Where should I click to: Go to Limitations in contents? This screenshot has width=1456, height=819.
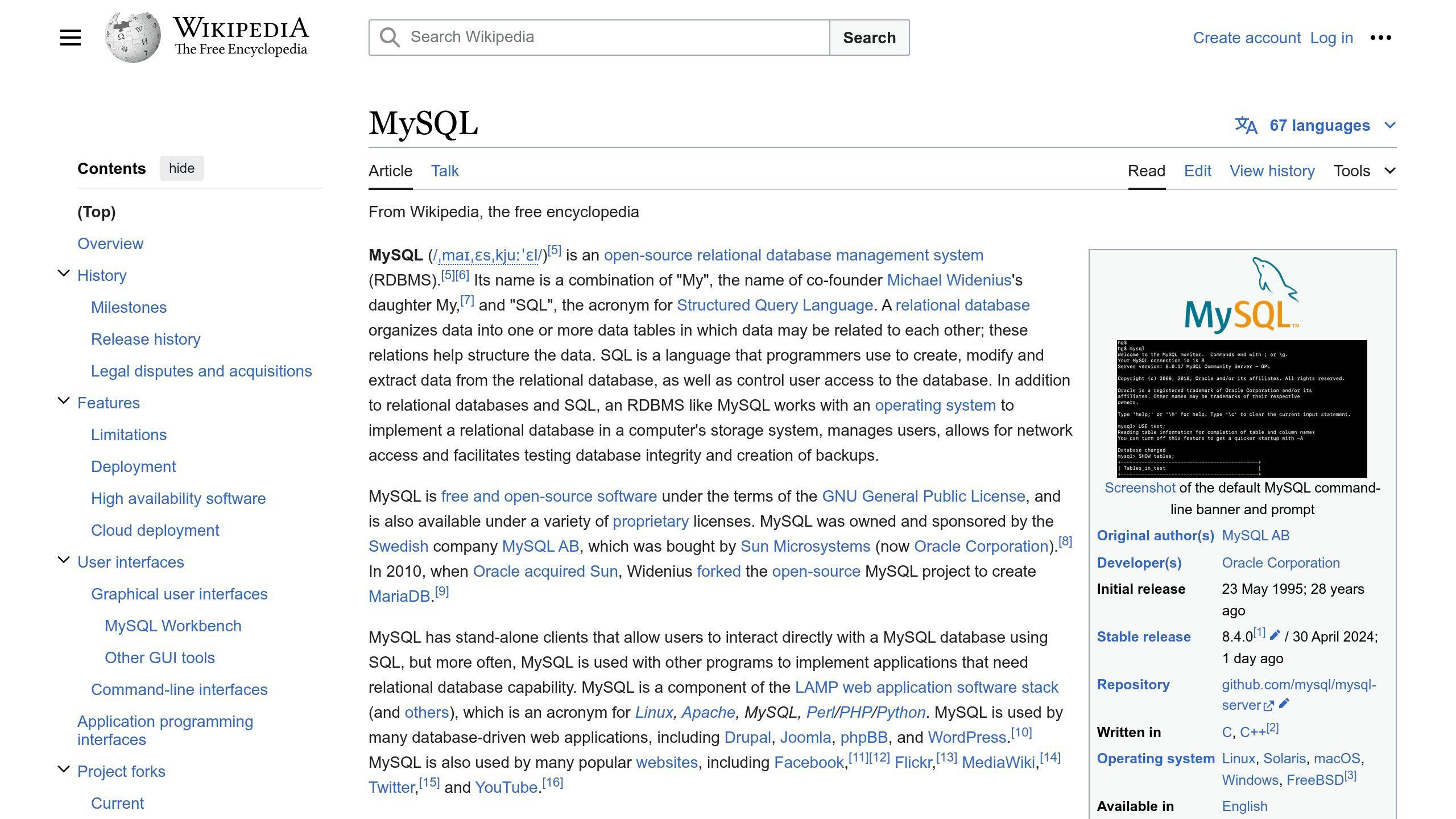129,435
